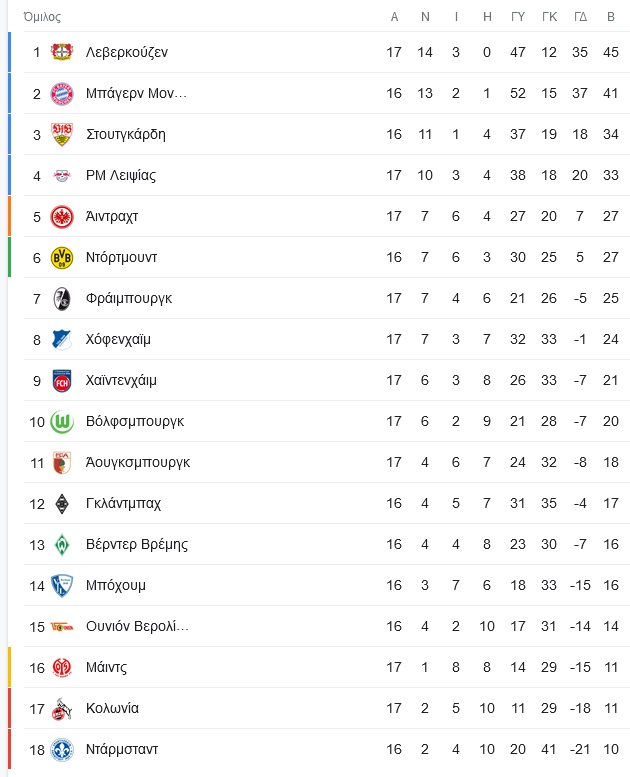This screenshot has width=630, height=777.
Task: Click the Β points column header
Action: coord(611,17)
